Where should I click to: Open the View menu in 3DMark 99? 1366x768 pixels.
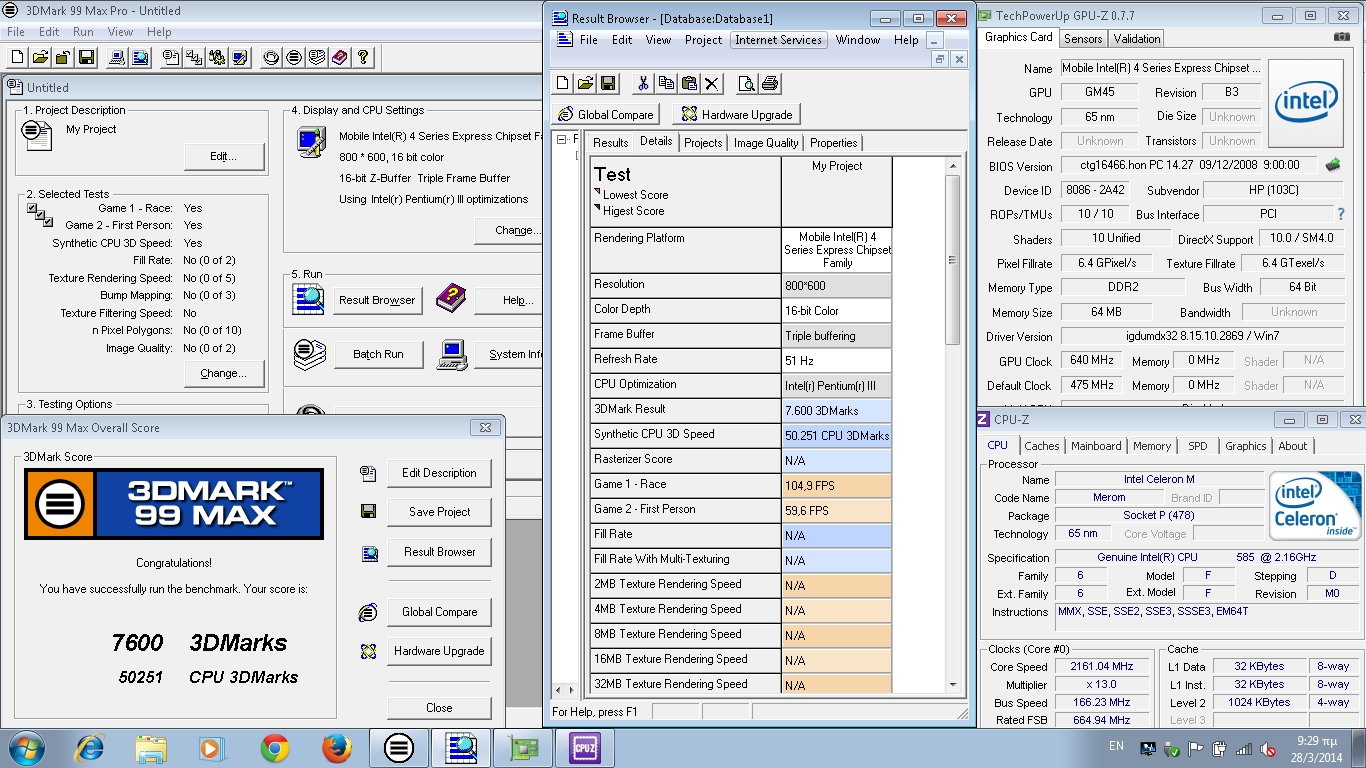[x=120, y=32]
